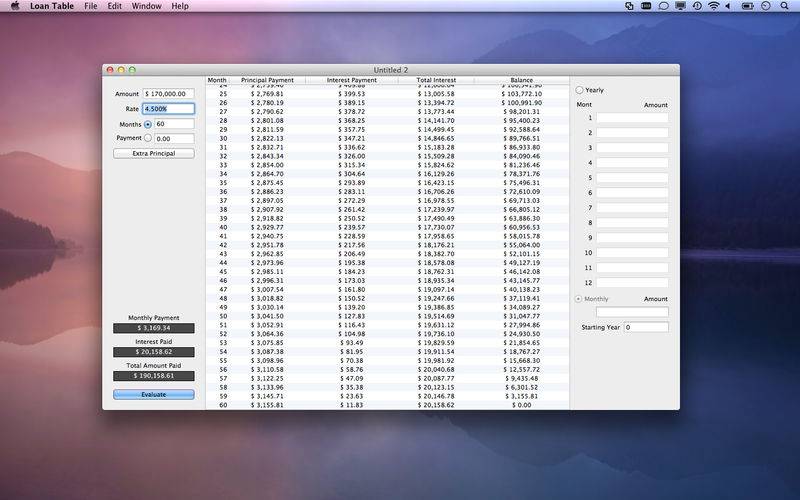800x500 pixels.
Task: Click the Starting Year field
Action: click(646, 327)
